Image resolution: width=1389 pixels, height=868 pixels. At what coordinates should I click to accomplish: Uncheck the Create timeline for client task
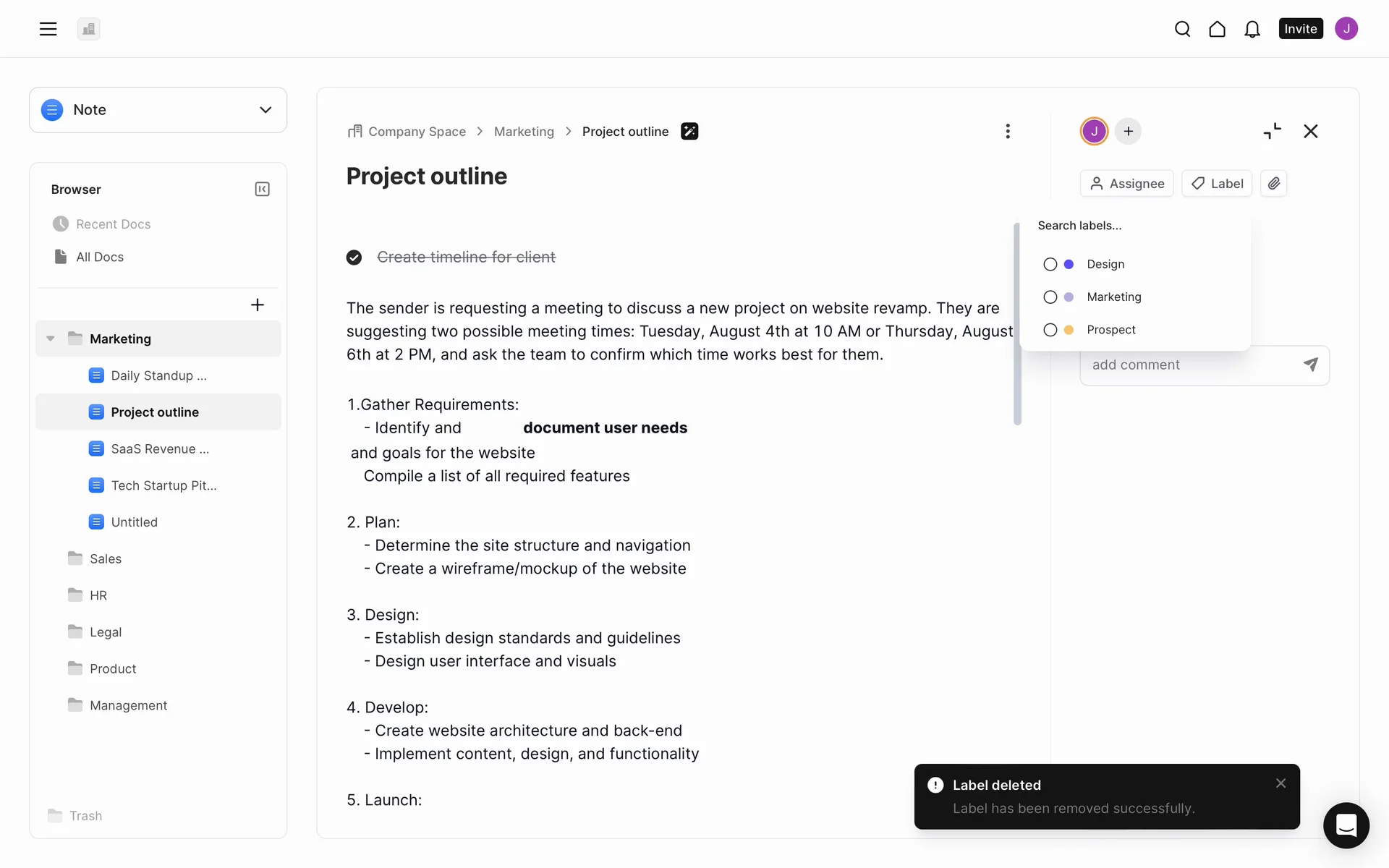(354, 258)
